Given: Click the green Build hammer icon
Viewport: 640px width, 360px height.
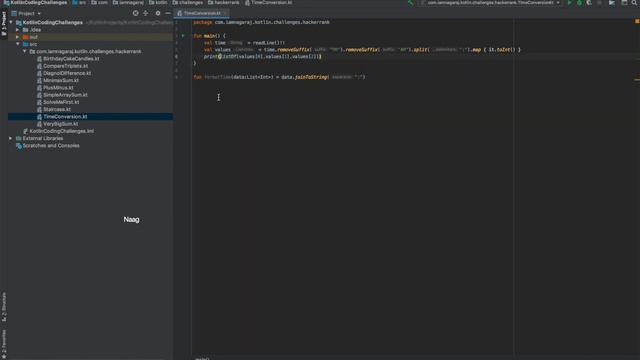Looking at the screenshot, I should point(411,3).
